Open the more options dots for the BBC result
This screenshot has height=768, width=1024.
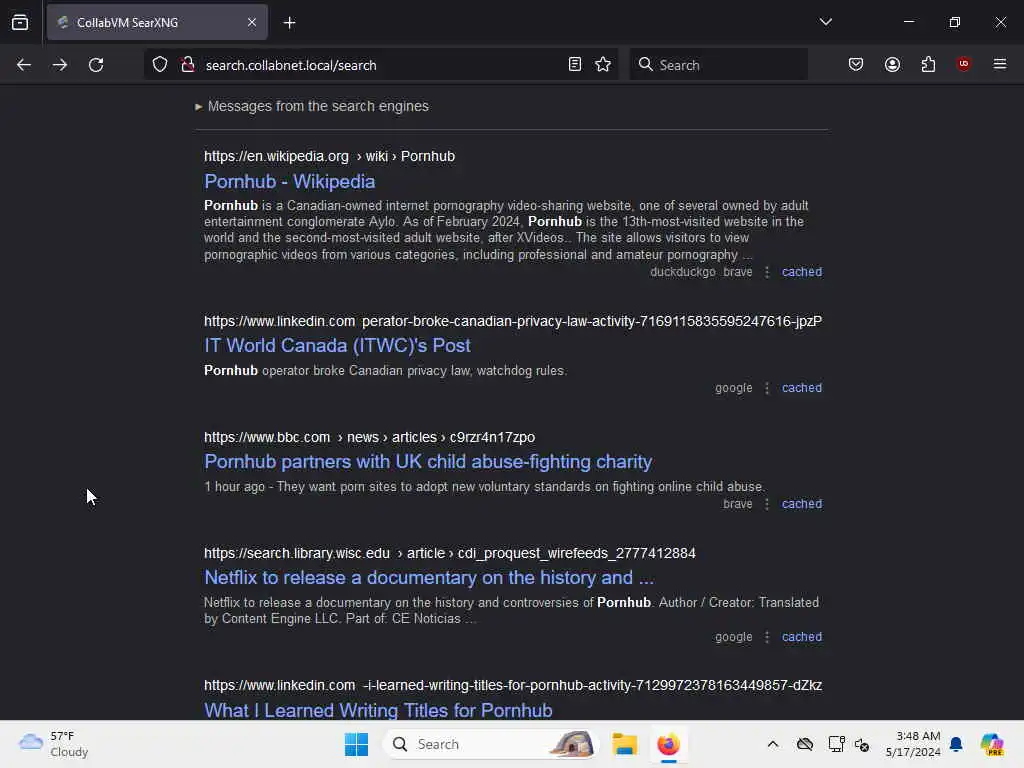tap(767, 504)
